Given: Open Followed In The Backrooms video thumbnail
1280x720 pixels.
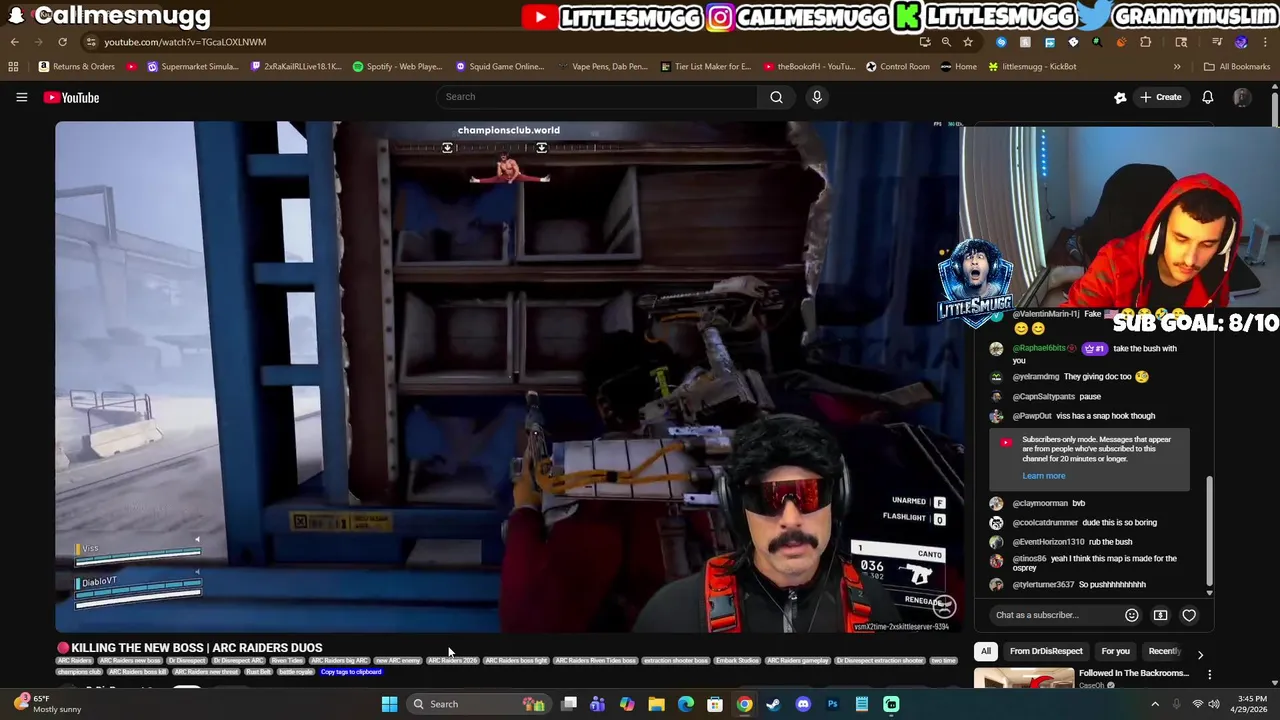Looking at the screenshot, I should point(1023,678).
